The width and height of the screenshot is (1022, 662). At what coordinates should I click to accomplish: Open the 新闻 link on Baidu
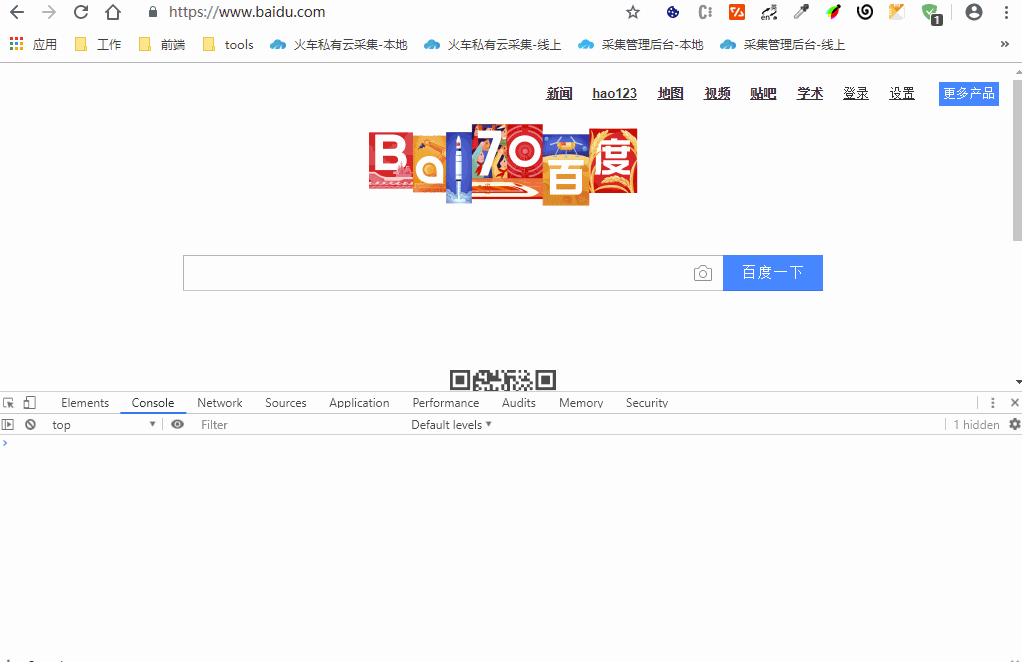click(x=559, y=94)
